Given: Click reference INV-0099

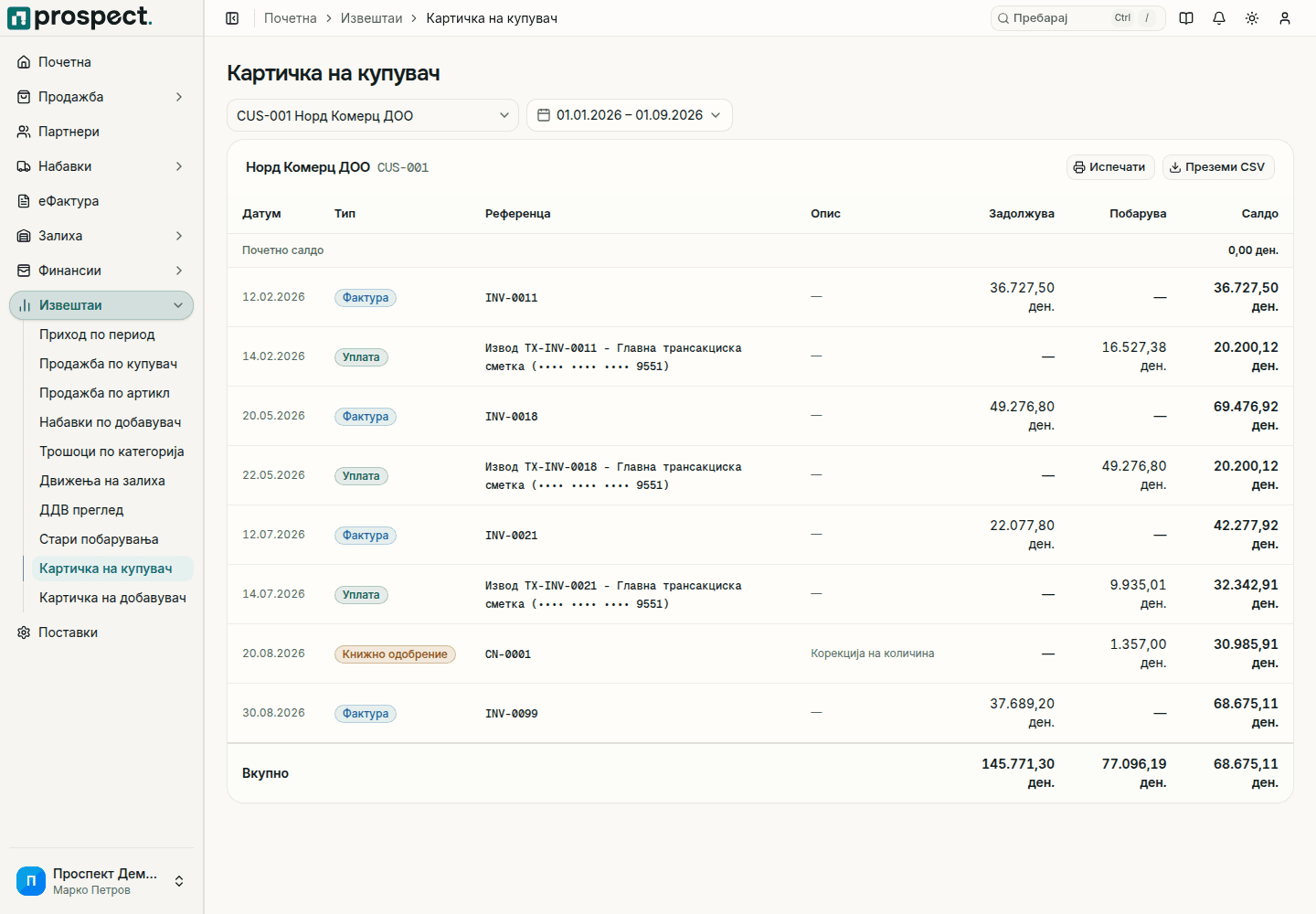Looking at the screenshot, I should (512, 714).
